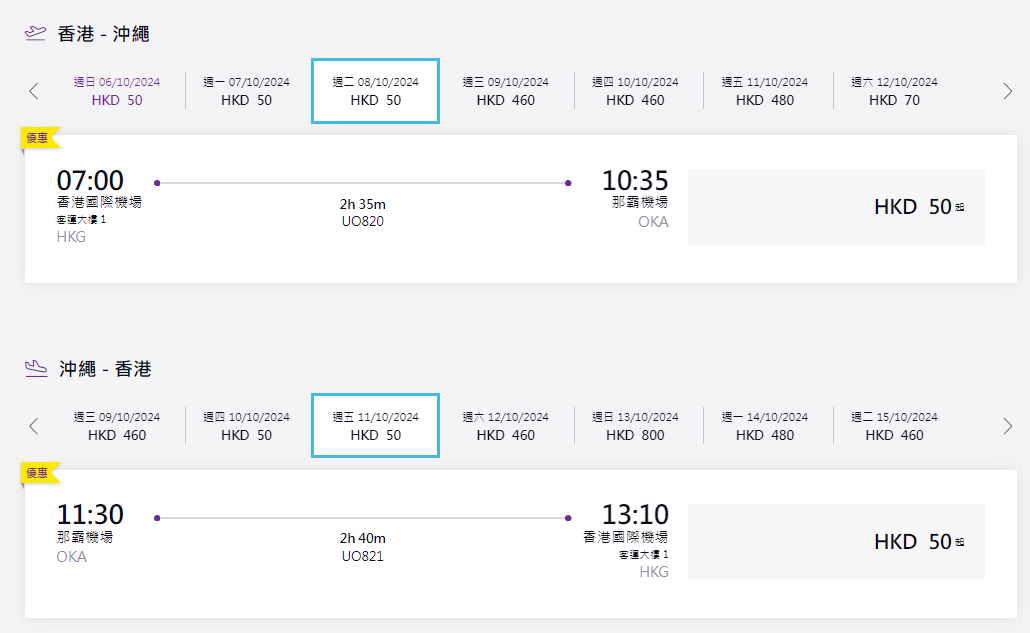The image size is (1030, 633).
Task: Select outbound date 週日 06/10/2024
Action: (116, 91)
